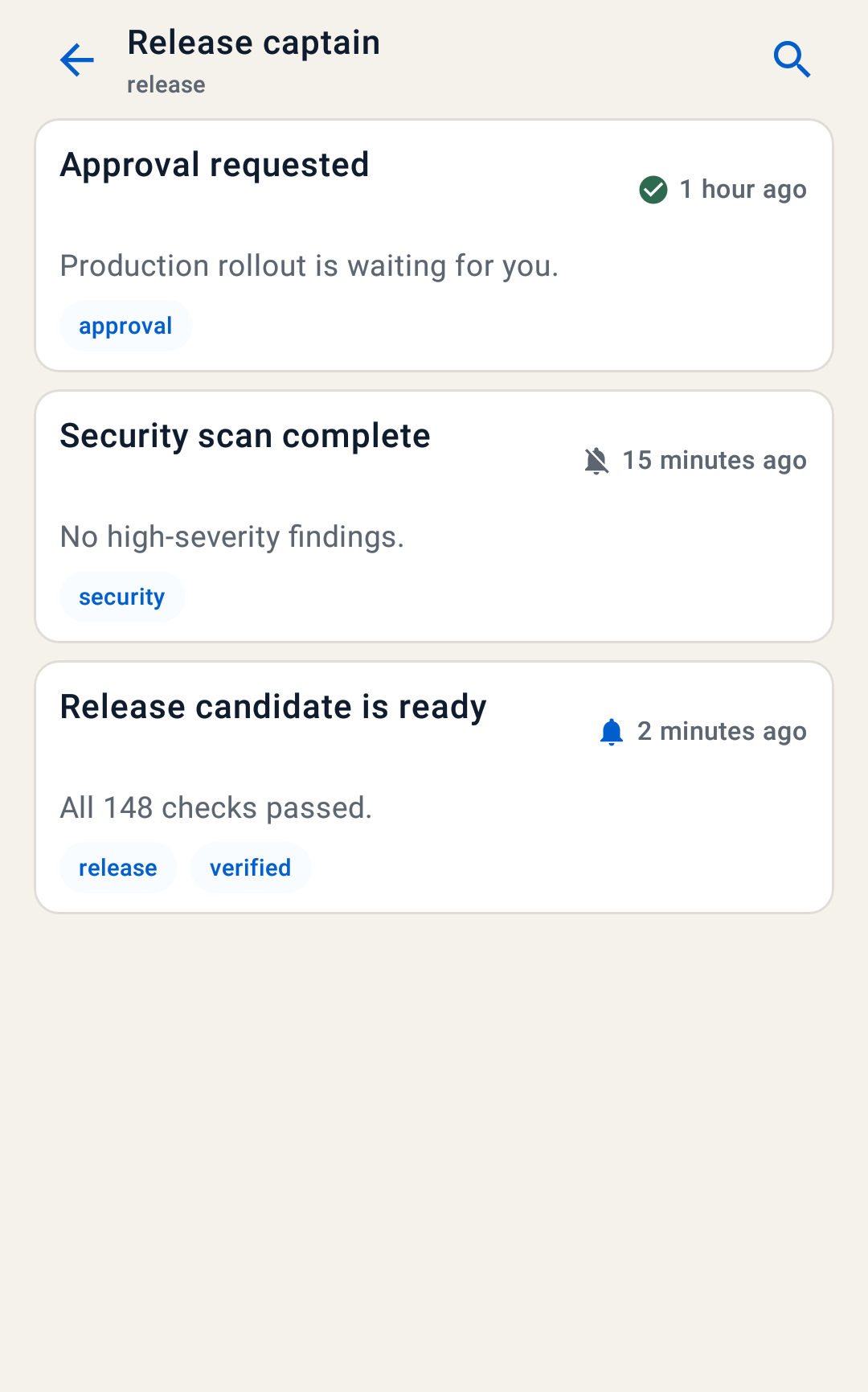Image resolution: width=868 pixels, height=1392 pixels.
Task: Click No high-severity findings message
Action: point(232,537)
